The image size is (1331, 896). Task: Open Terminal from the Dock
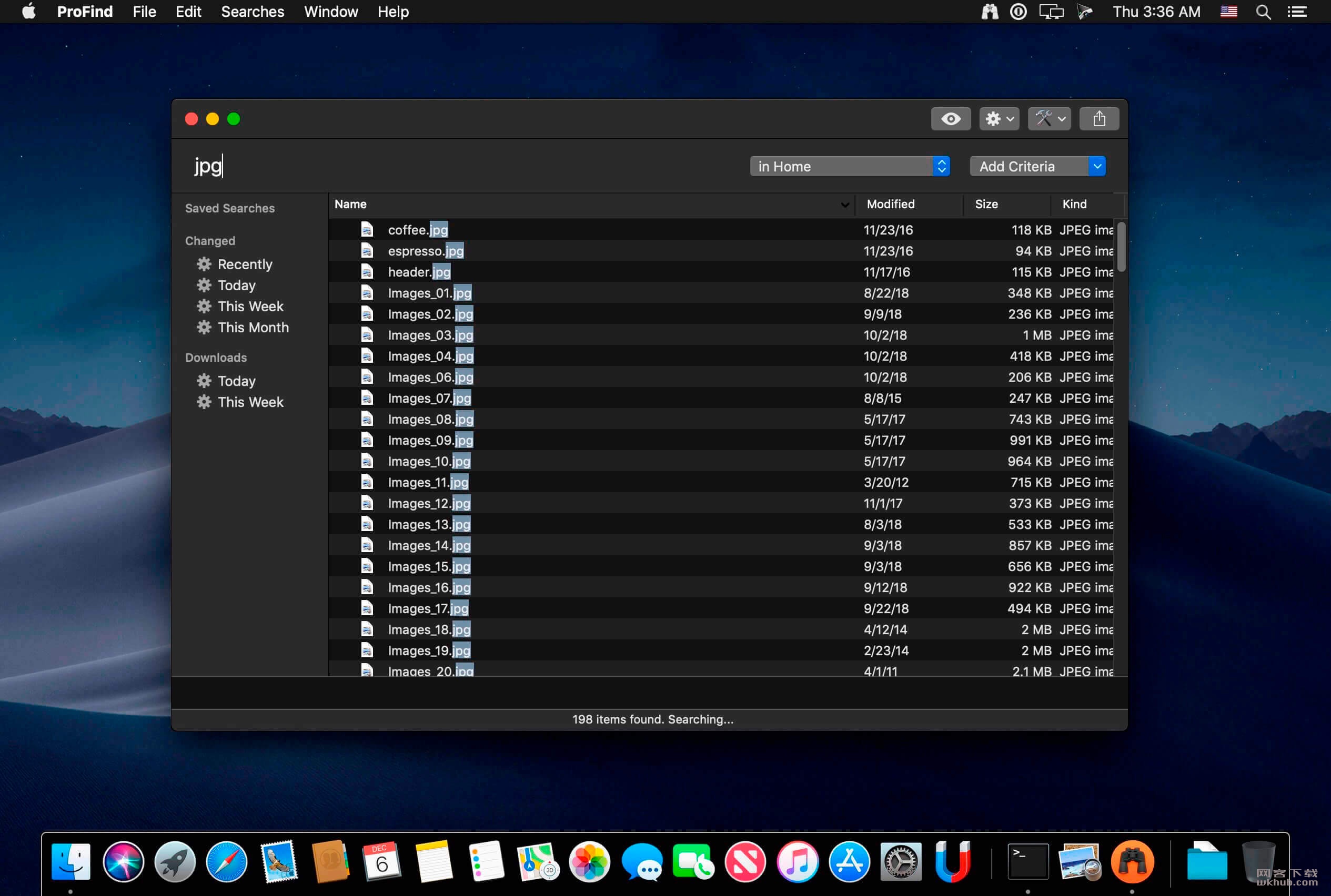click(1027, 861)
